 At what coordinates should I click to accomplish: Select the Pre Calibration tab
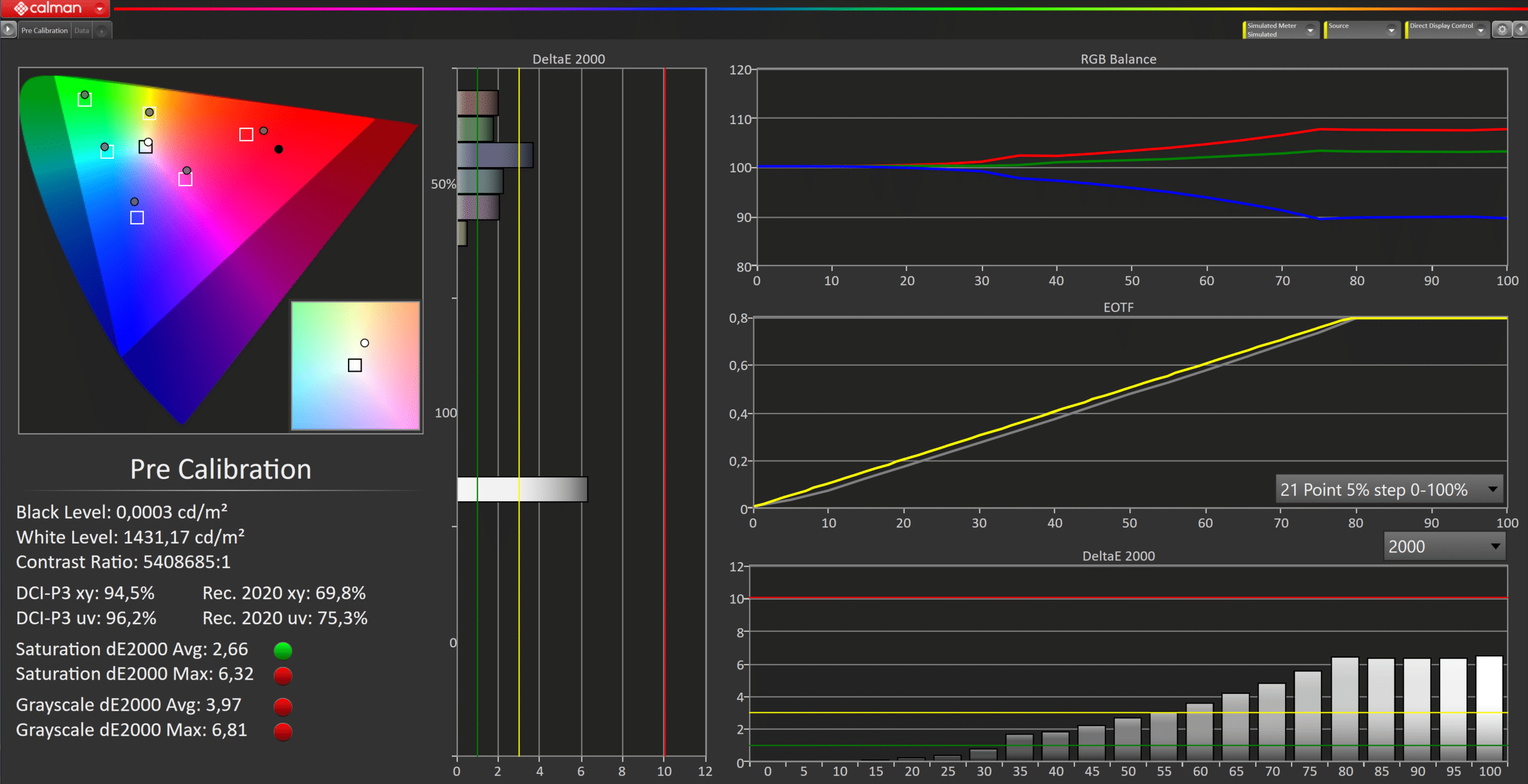tap(44, 30)
